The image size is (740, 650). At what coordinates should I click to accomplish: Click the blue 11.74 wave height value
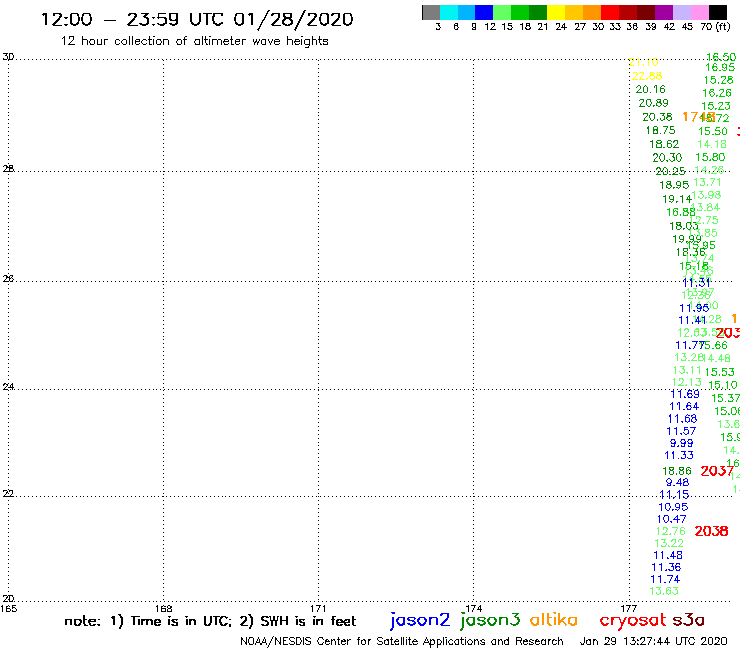pyautogui.click(x=665, y=579)
